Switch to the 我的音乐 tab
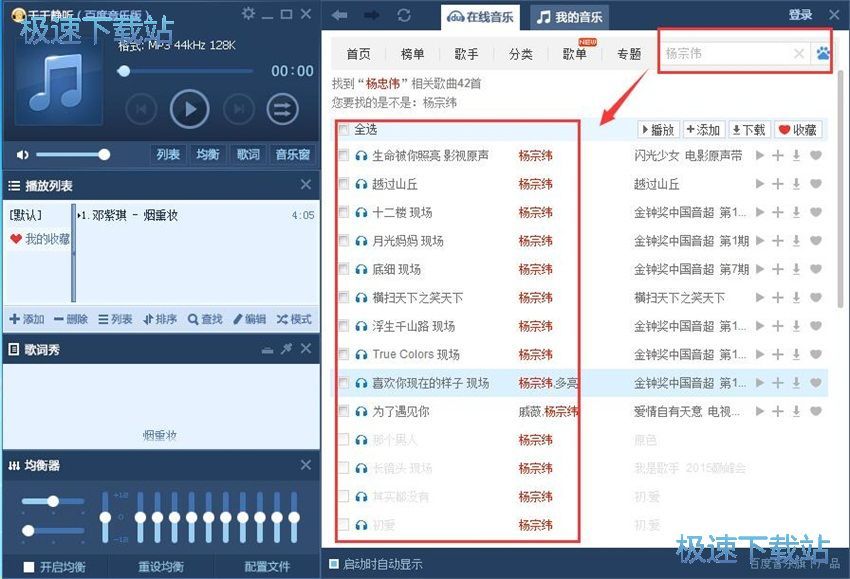Image resolution: width=850 pixels, height=579 pixels. (x=569, y=17)
